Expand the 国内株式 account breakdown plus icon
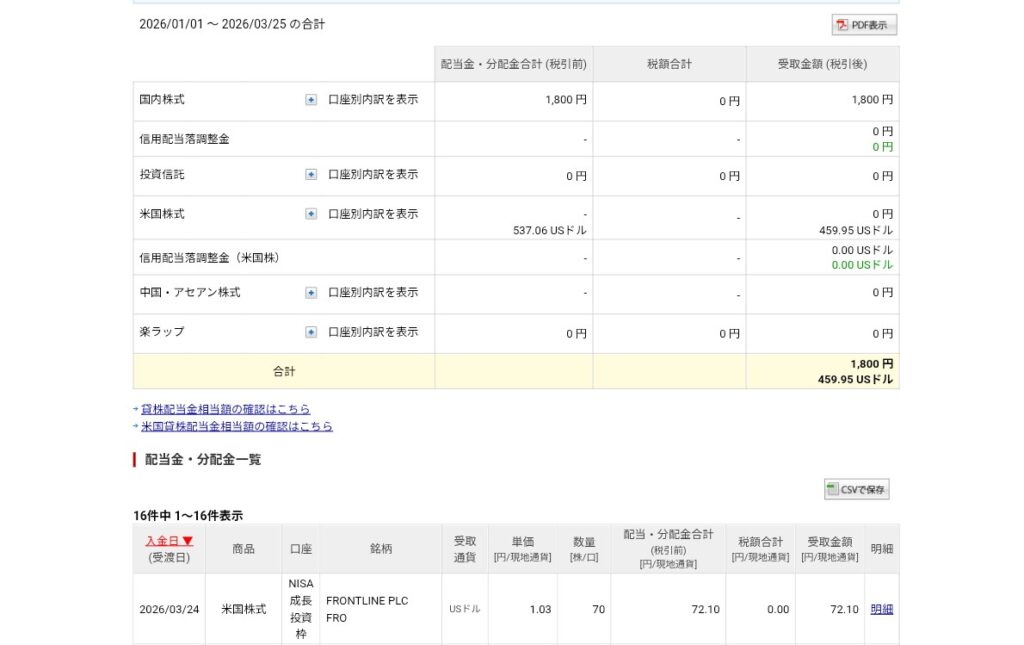The image size is (1024, 645). point(311,100)
